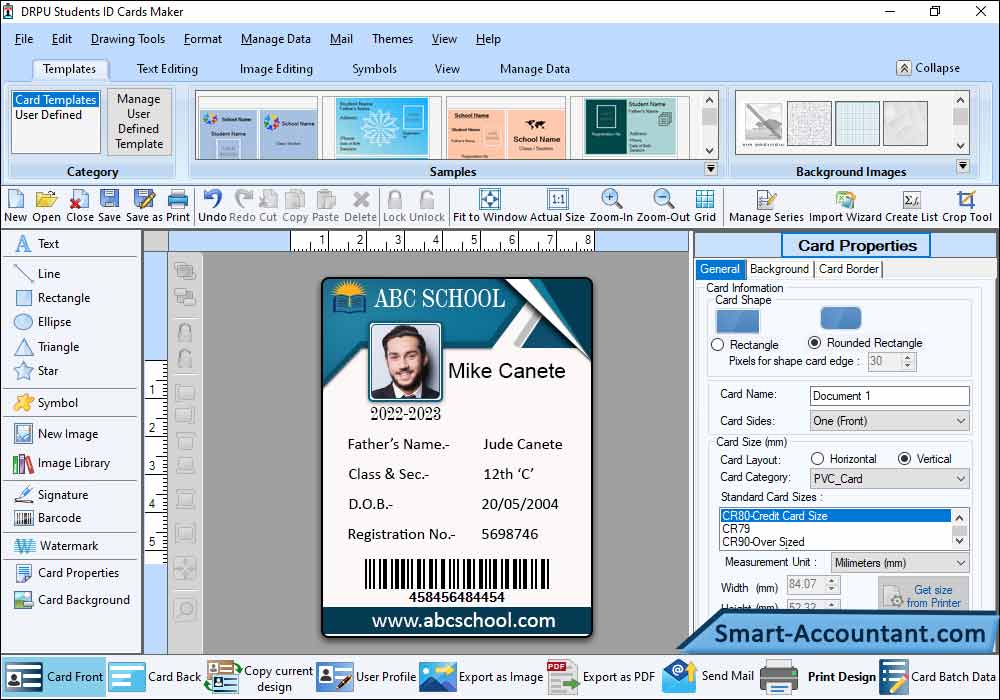Insert a Barcode element

pos(48,518)
